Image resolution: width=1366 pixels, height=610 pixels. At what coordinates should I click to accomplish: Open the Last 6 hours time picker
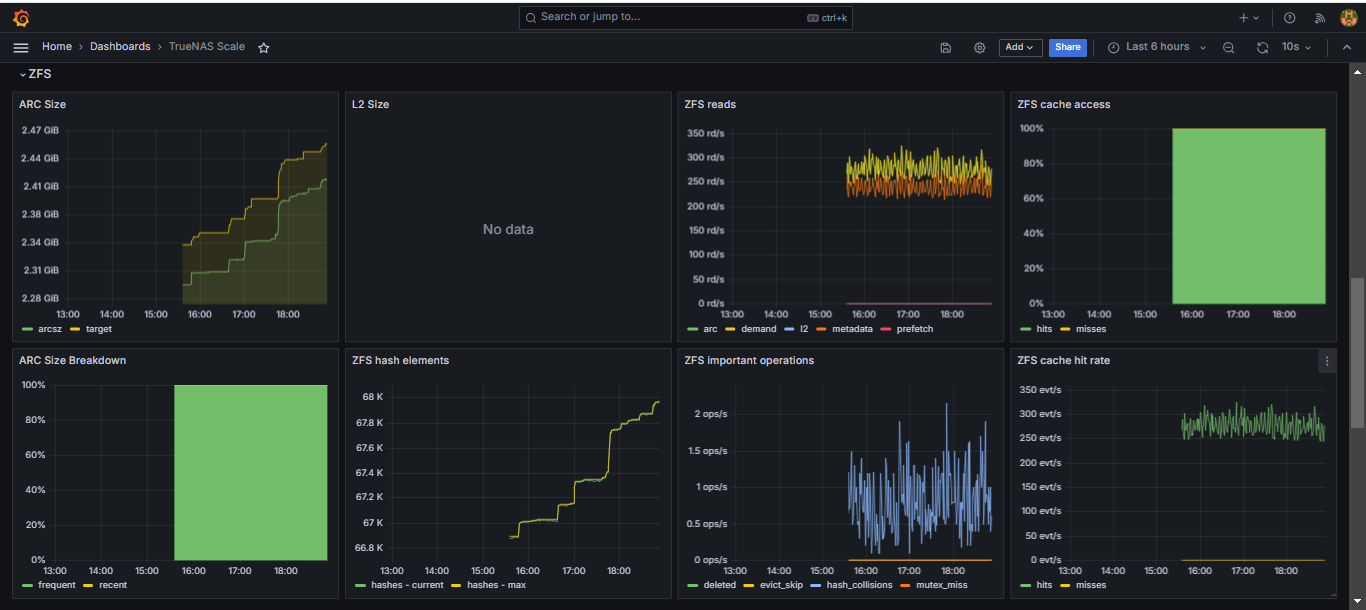pos(1157,47)
